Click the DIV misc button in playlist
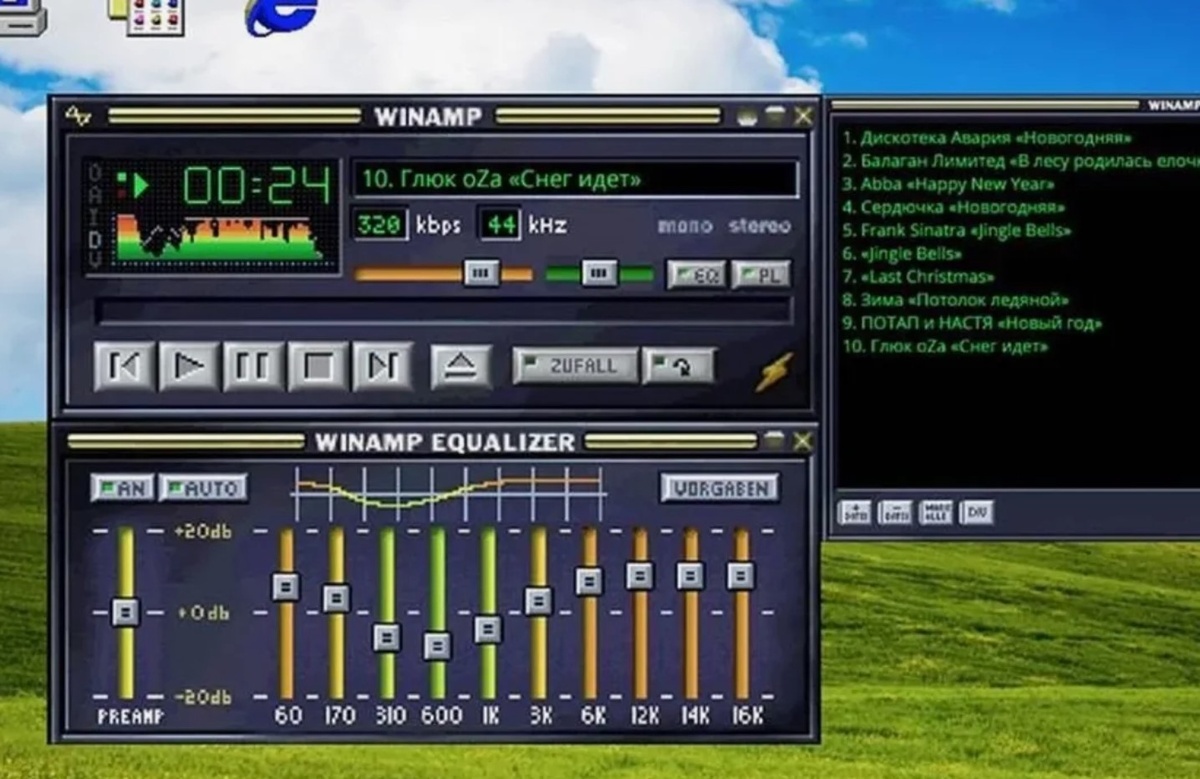Viewport: 1200px width, 779px height. click(x=976, y=513)
